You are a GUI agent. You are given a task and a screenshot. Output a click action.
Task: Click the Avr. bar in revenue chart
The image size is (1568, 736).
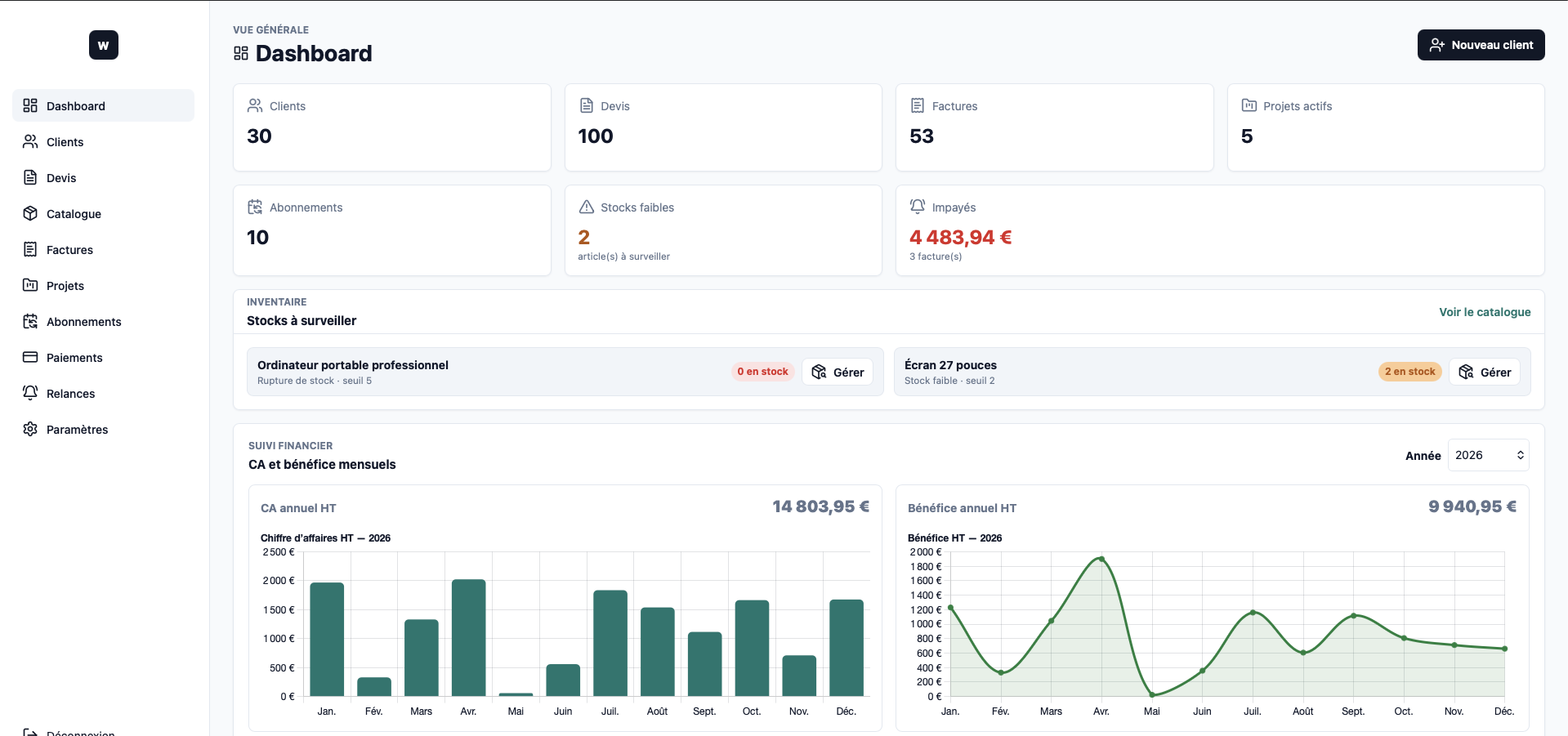click(x=468, y=638)
